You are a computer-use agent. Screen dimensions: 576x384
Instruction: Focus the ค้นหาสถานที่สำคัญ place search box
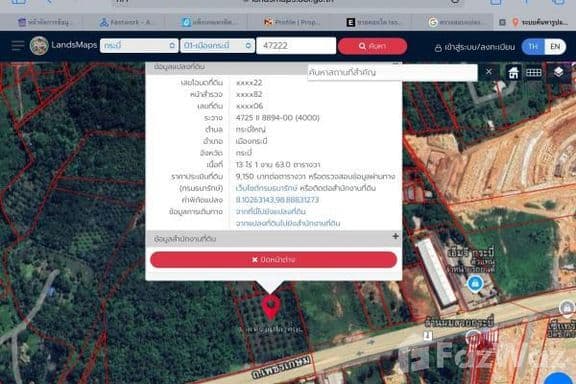[393, 72]
